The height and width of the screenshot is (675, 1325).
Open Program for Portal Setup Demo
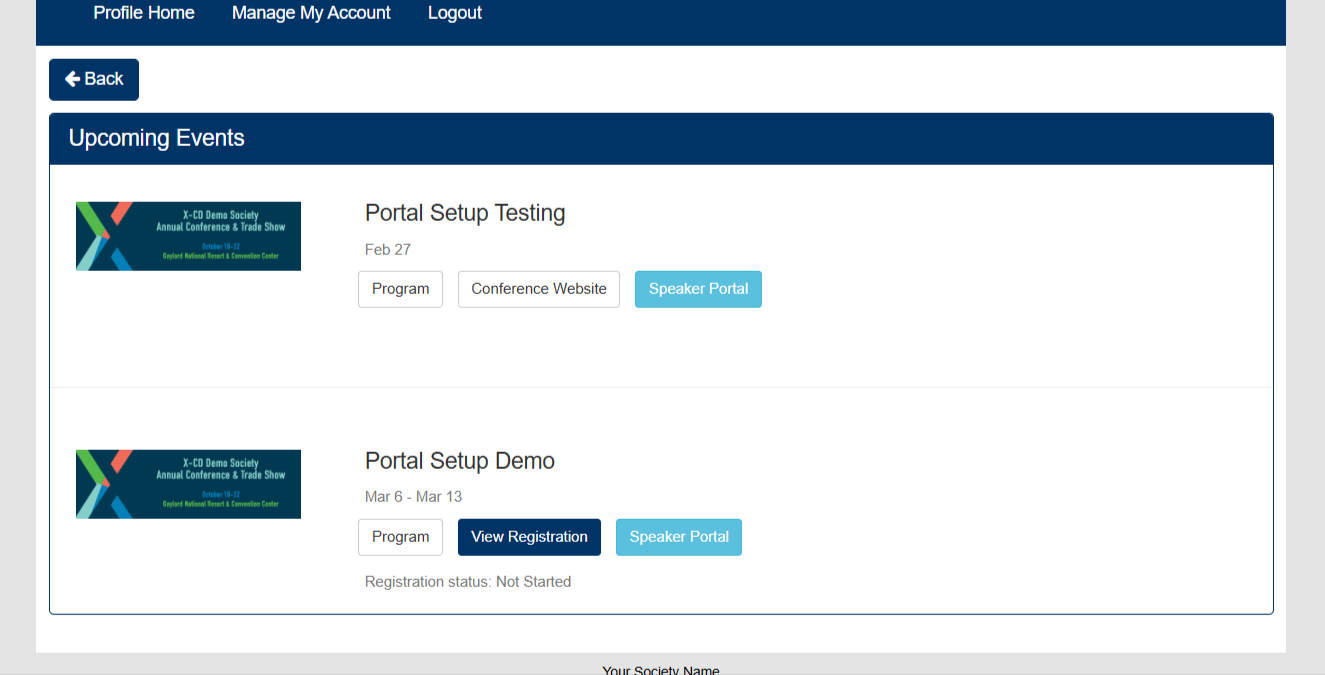(x=400, y=537)
